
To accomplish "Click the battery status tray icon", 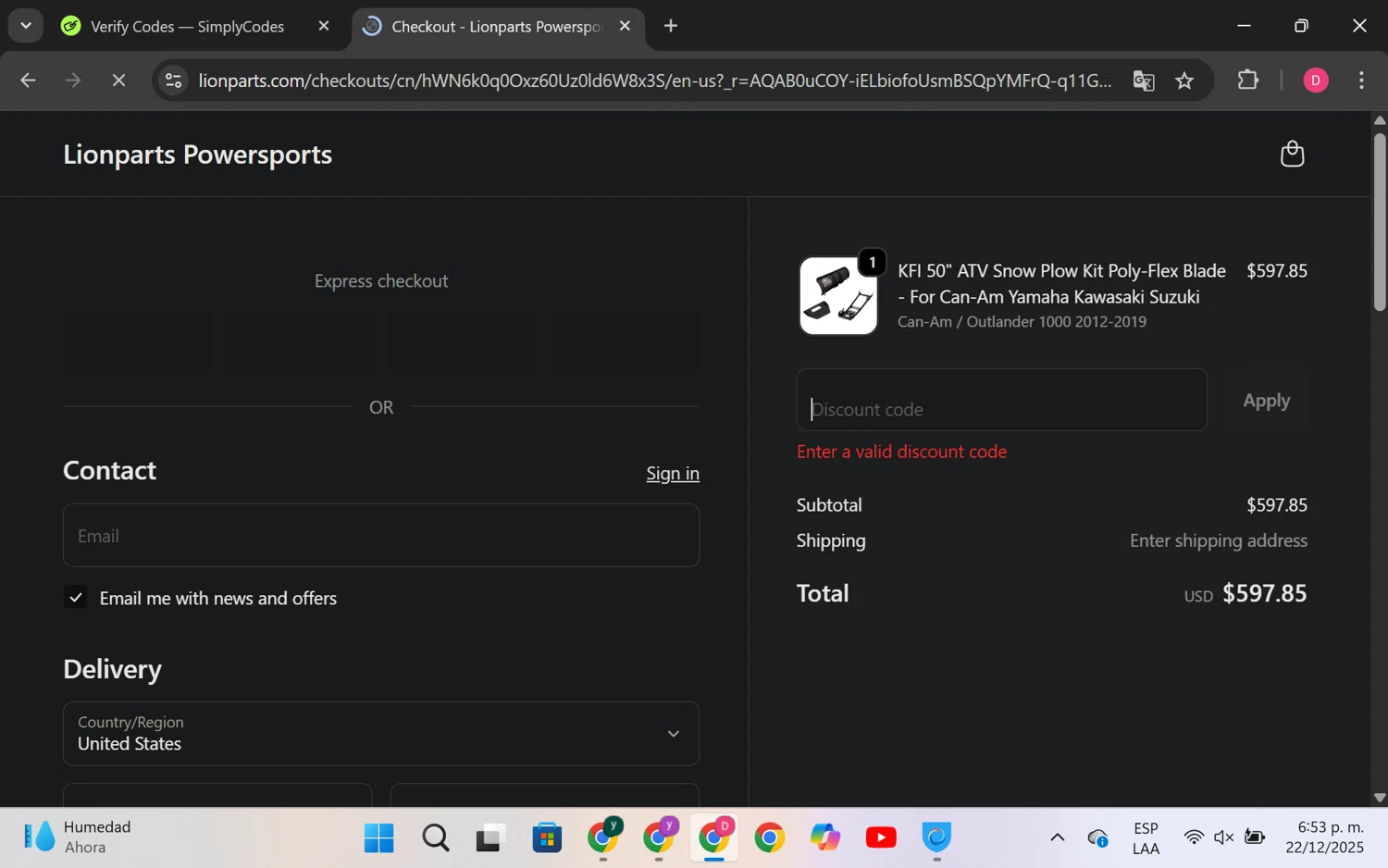I will [1255, 837].
